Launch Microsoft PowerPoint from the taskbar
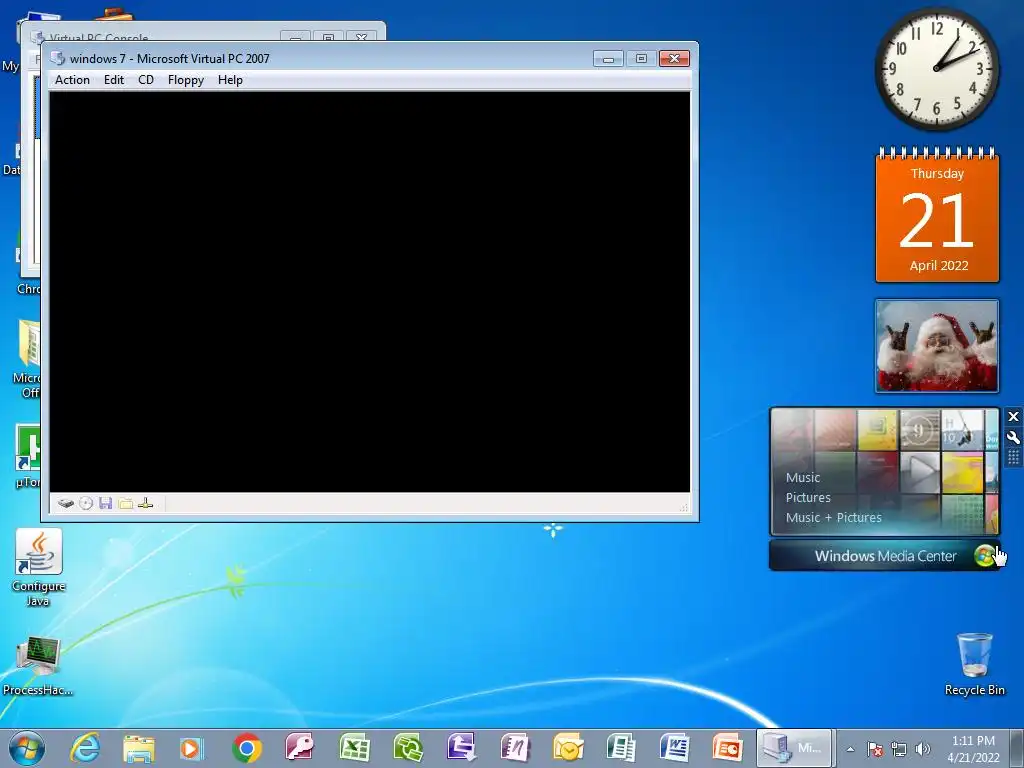This screenshot has height=768, width=1024. click(728, 748)
